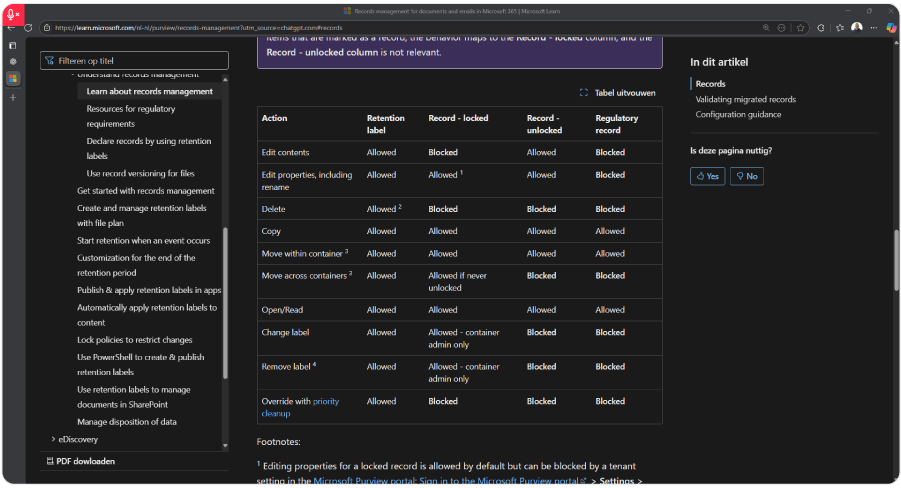Vote Yes on page usefulness
The image size is (901, 488).
pyautogui.click(x=707, y=176)
